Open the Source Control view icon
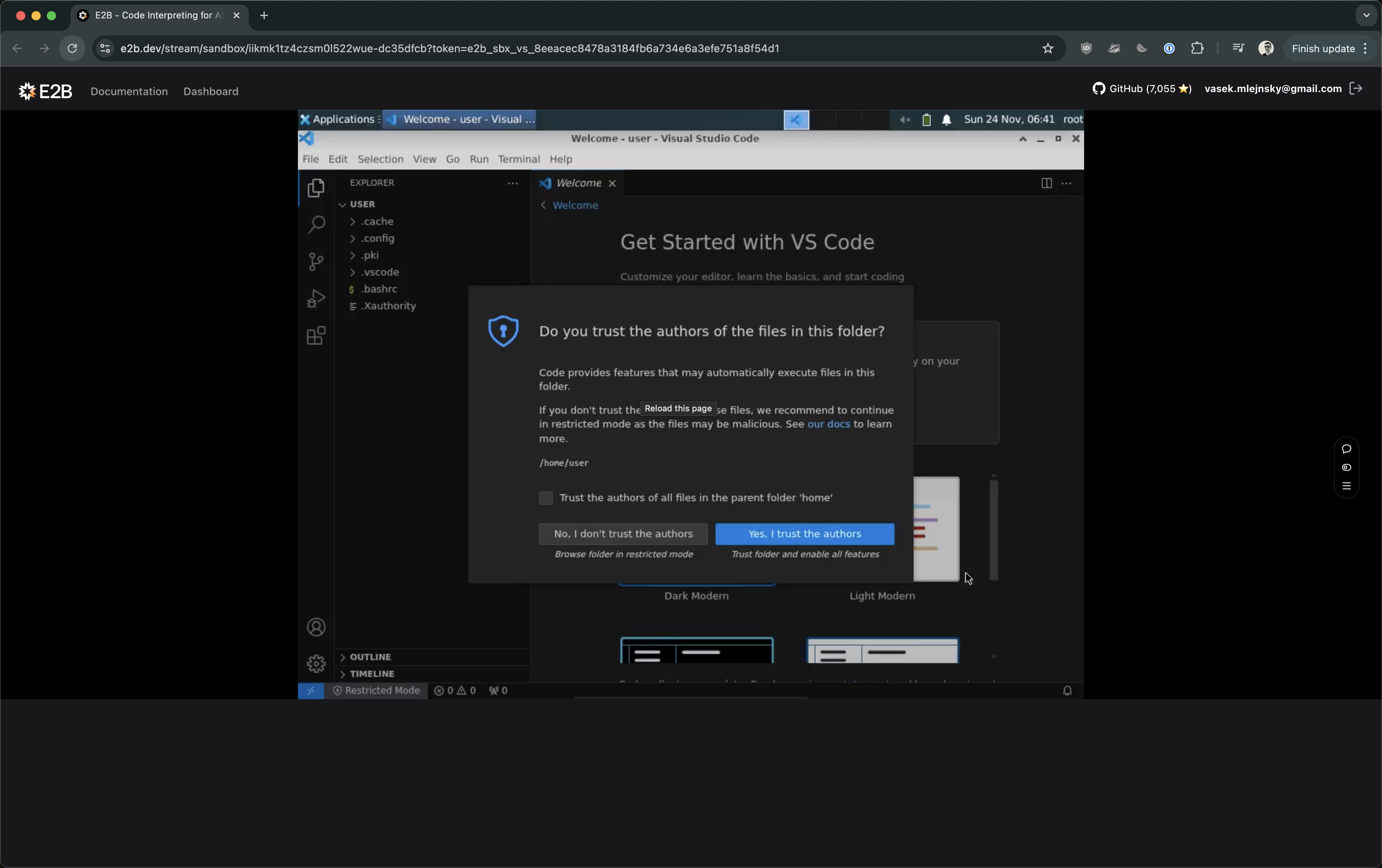The width and height of the screenshot is (1382, 868). click(x=316, y=262)
